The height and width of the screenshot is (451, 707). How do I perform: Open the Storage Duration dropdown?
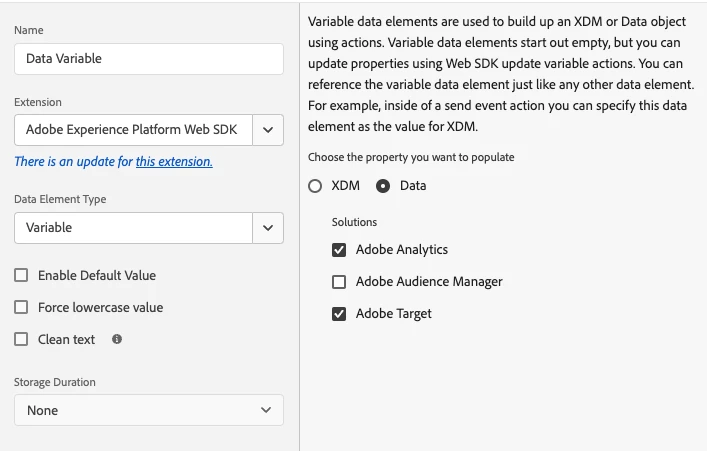pyautogui.click(x=148, y=410)
